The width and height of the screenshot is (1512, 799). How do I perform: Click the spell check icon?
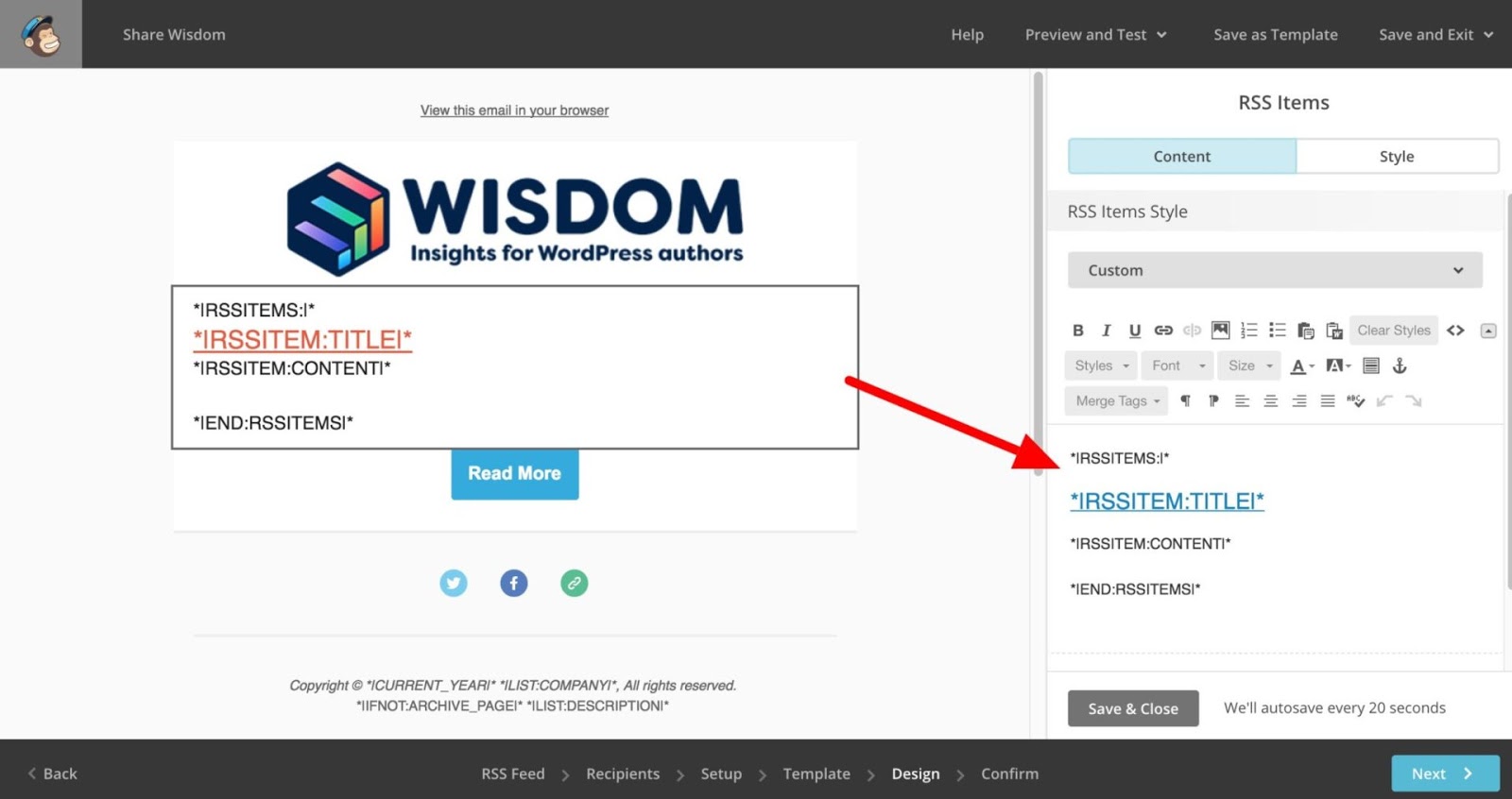click(1356, 401)
